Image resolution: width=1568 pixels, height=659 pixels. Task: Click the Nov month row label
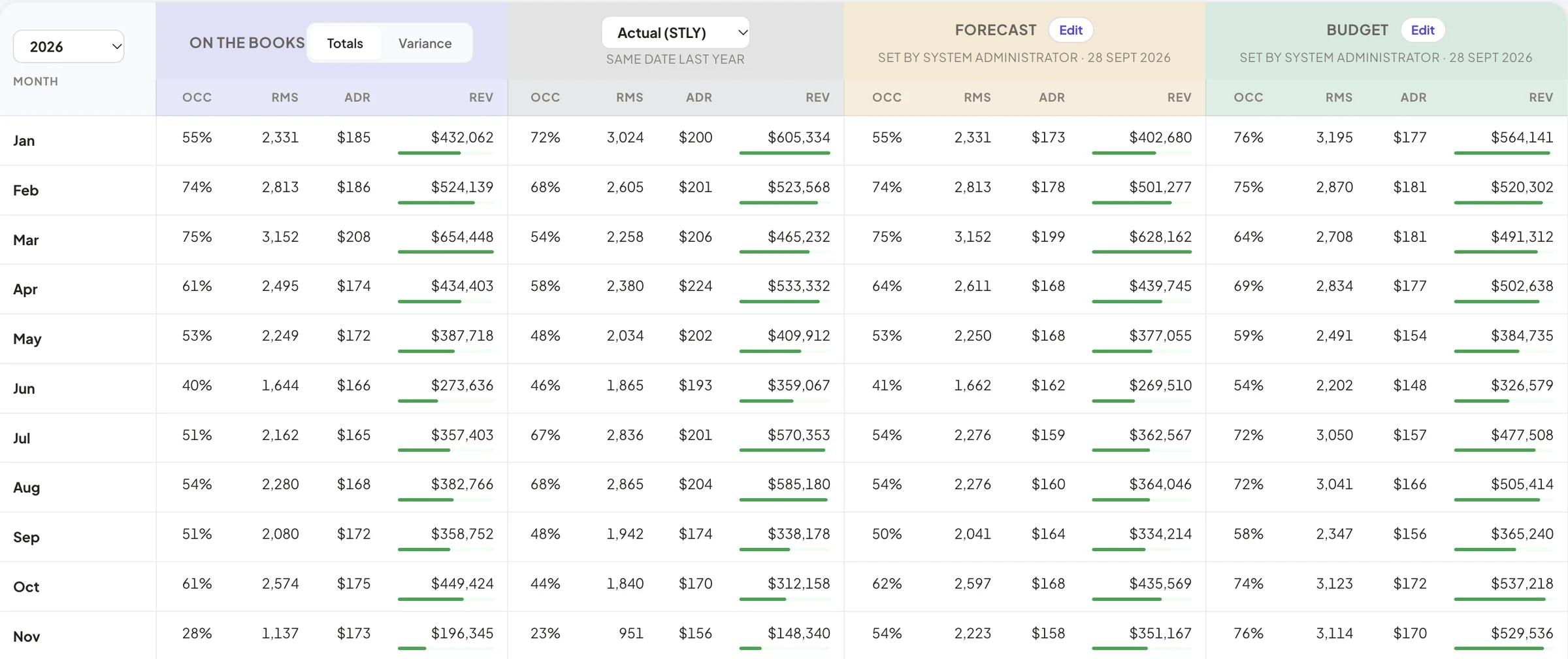coord(27,636)
